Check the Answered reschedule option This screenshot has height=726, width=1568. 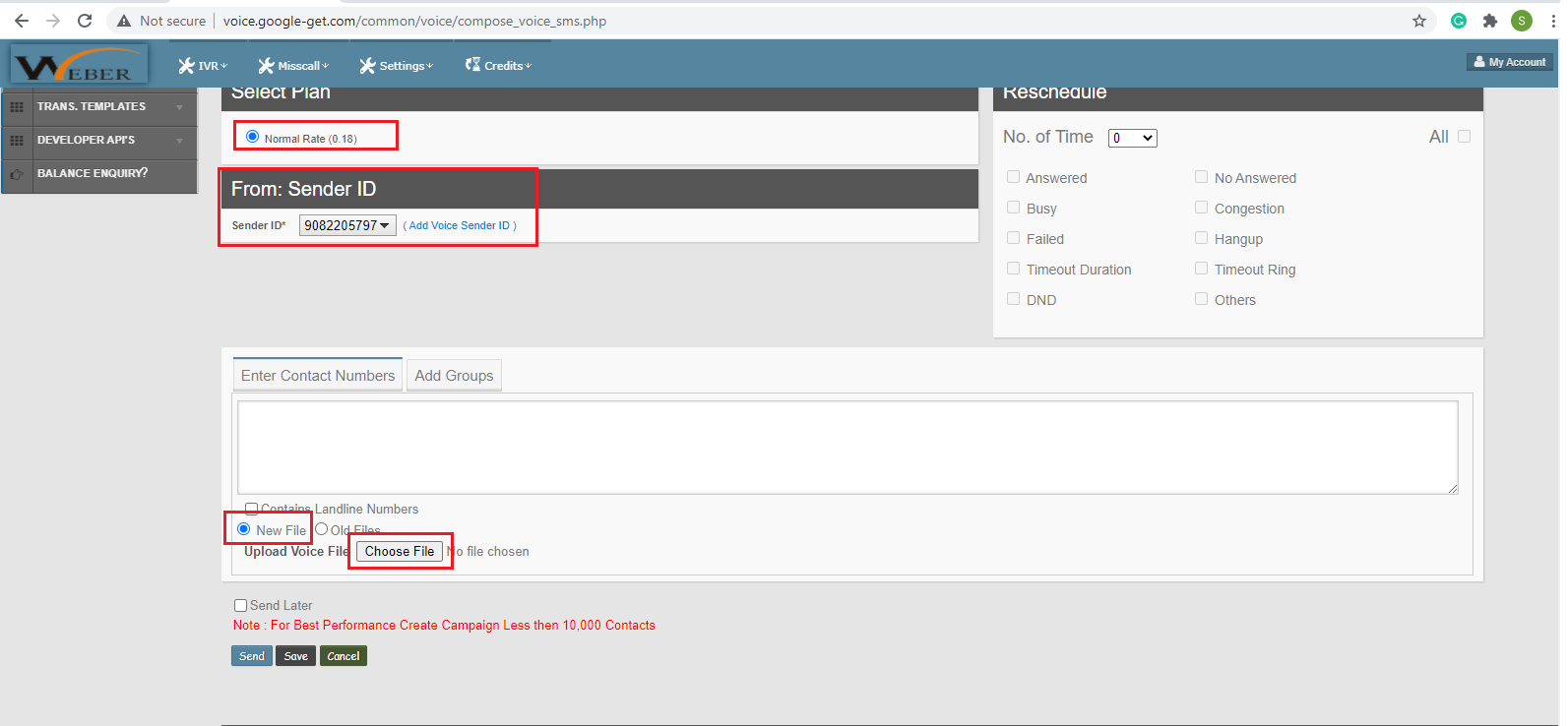1013,177
